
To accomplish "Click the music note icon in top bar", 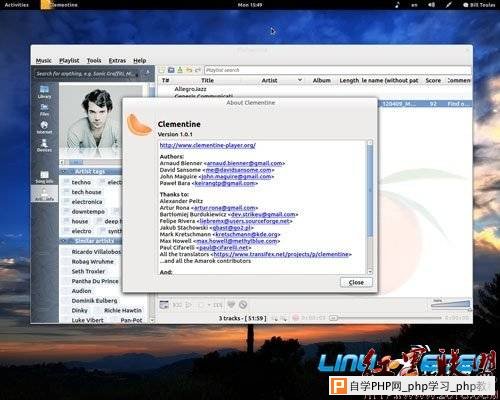I will coord(397,5).
